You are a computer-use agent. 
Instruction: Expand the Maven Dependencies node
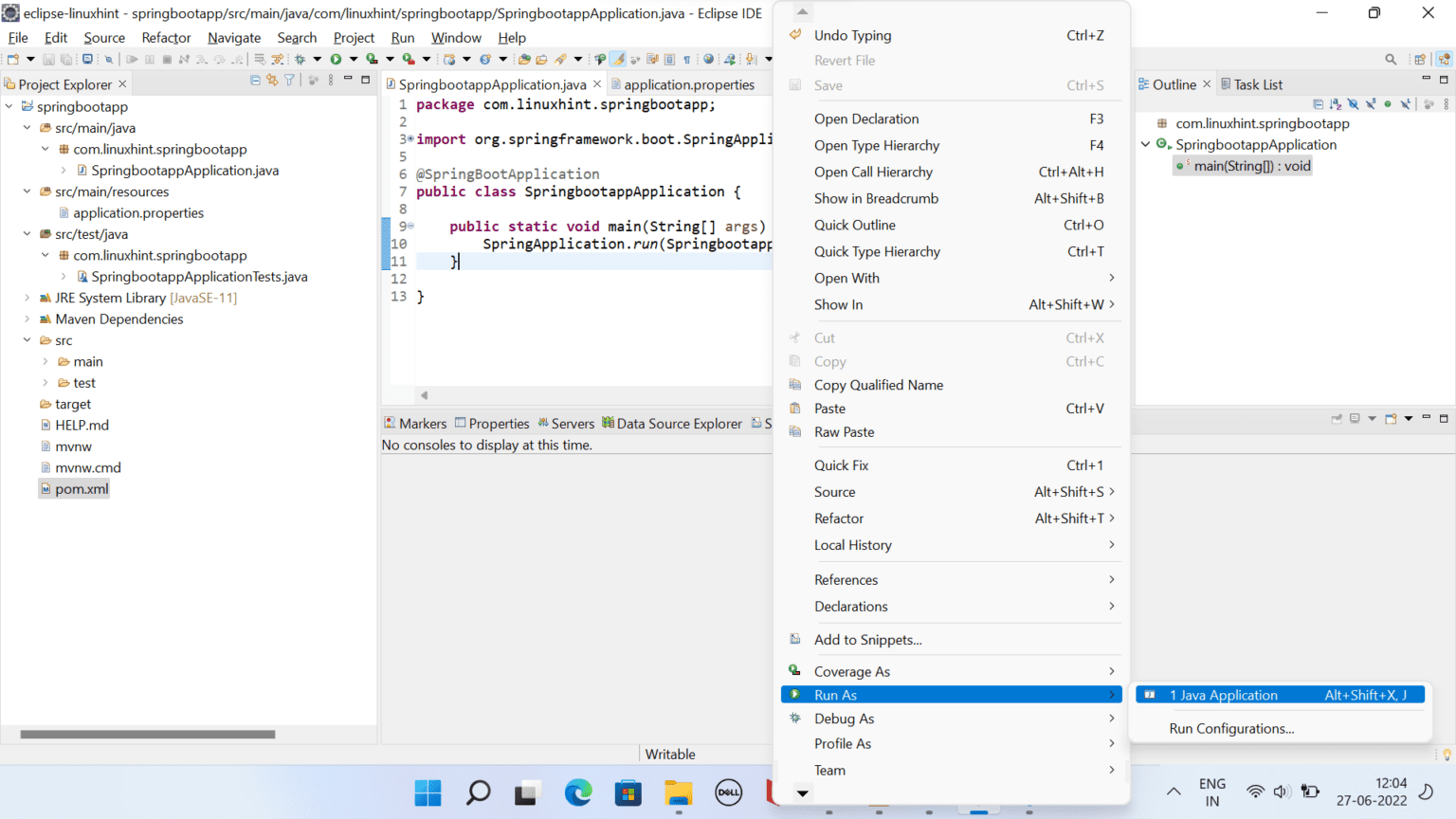27,318
